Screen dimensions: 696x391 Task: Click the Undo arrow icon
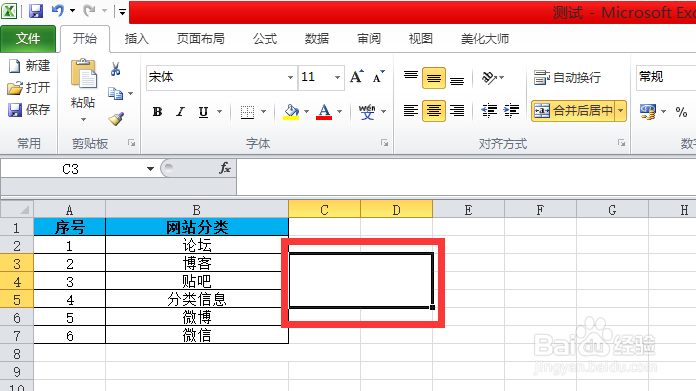58,11
